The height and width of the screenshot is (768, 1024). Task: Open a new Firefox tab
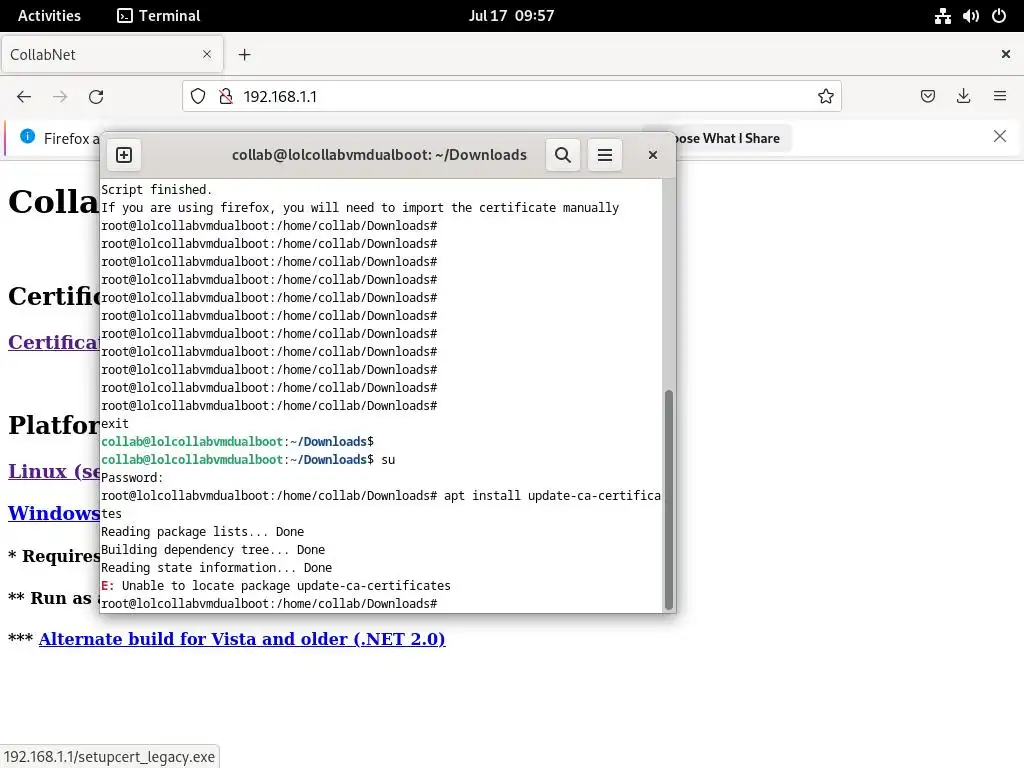(244, 55)
